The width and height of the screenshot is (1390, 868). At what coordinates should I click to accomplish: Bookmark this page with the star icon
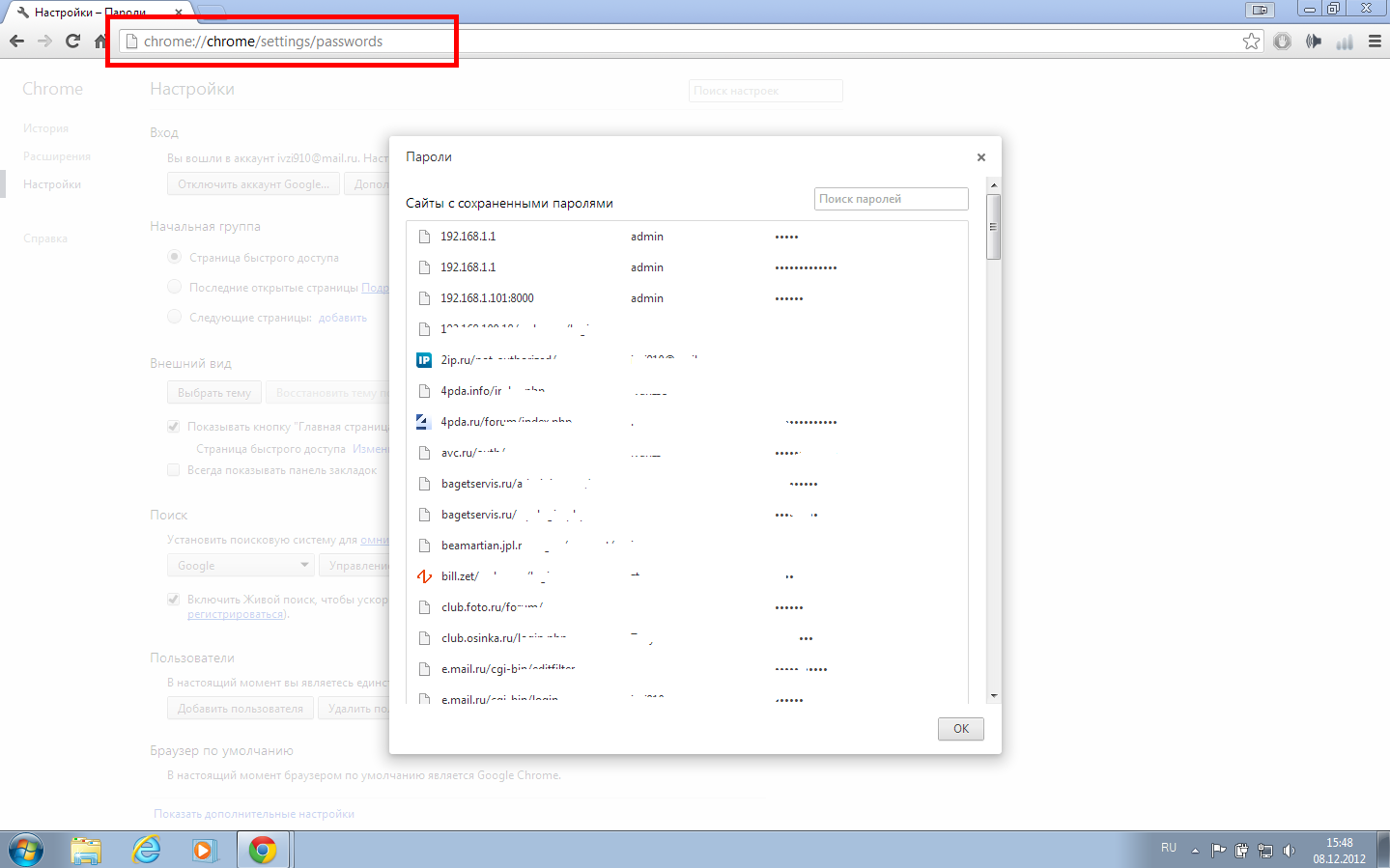point(1252,42)
